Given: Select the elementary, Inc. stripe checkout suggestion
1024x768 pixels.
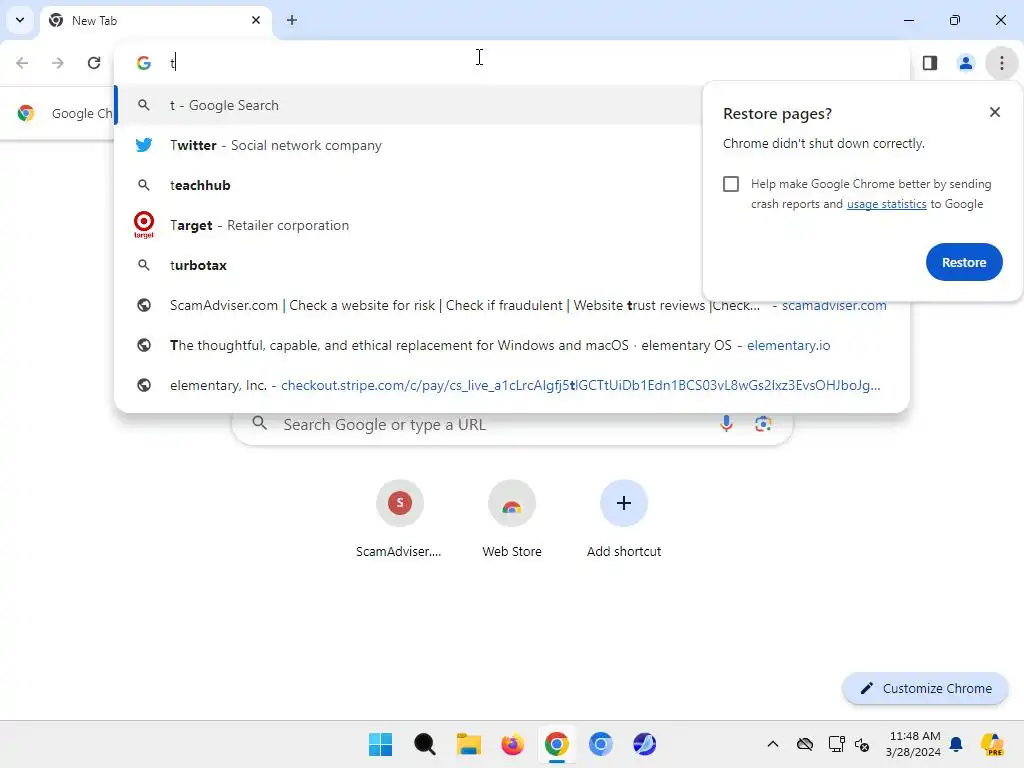Looking at the screenshot, I should (512, 385).
